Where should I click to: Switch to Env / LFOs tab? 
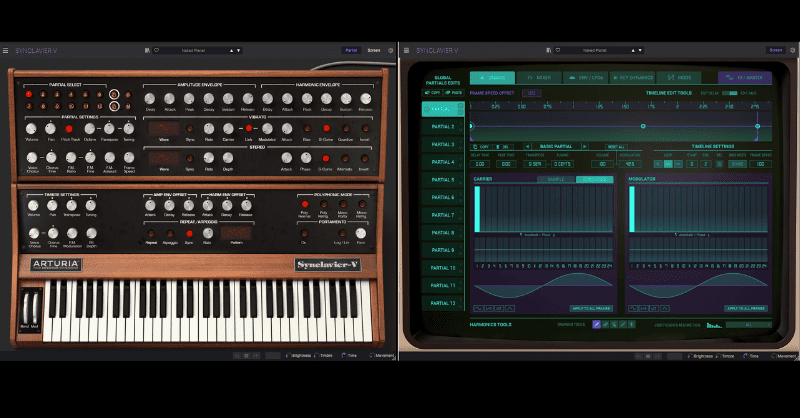(585, 78)
